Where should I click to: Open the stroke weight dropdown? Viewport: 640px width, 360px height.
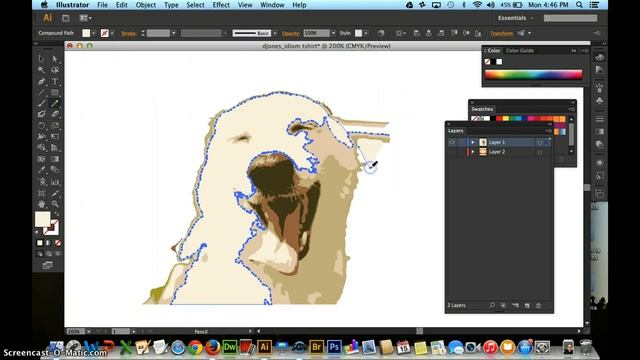point(174,33)
